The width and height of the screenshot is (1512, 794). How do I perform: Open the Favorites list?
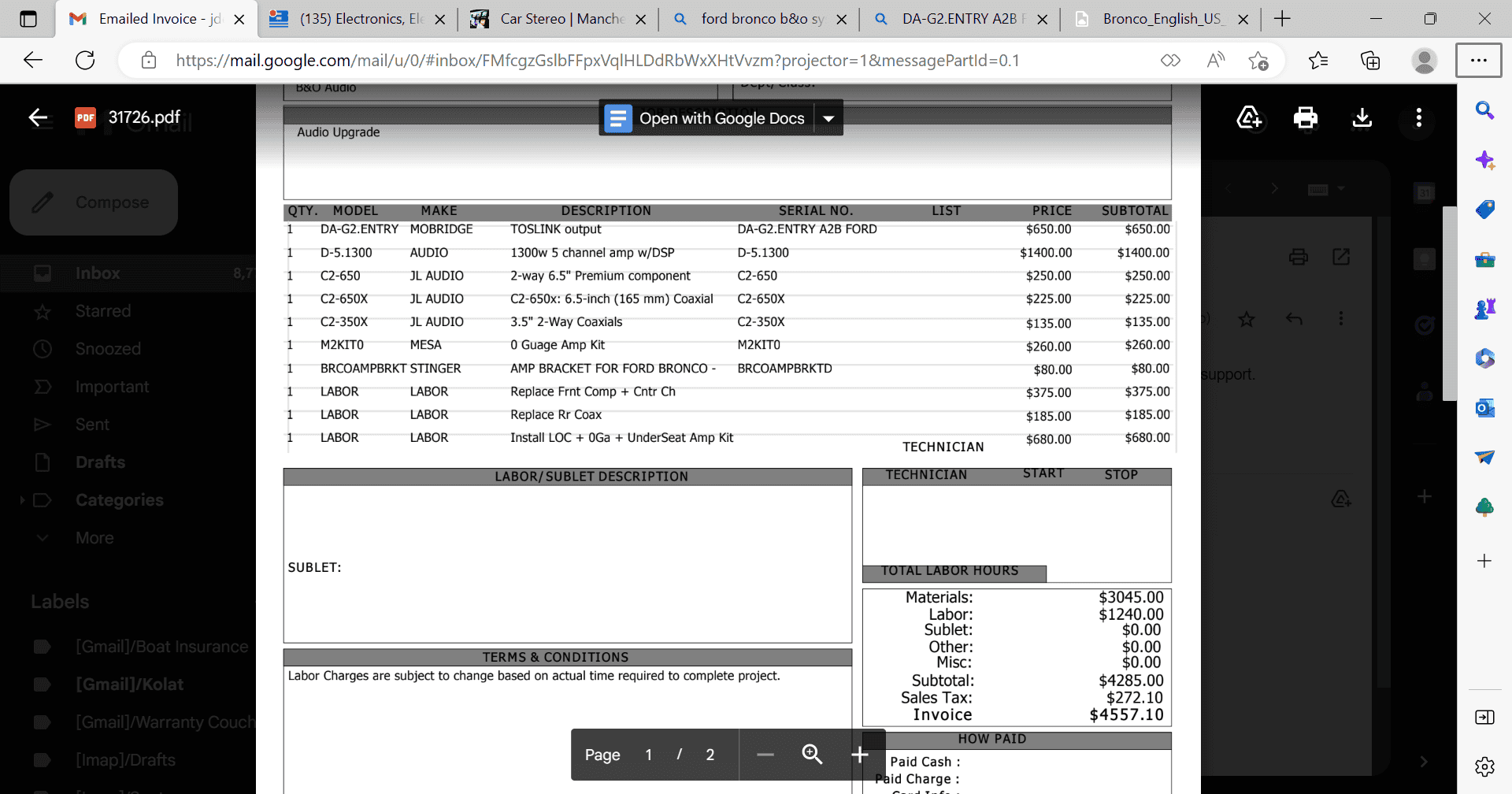(1318, 61)
